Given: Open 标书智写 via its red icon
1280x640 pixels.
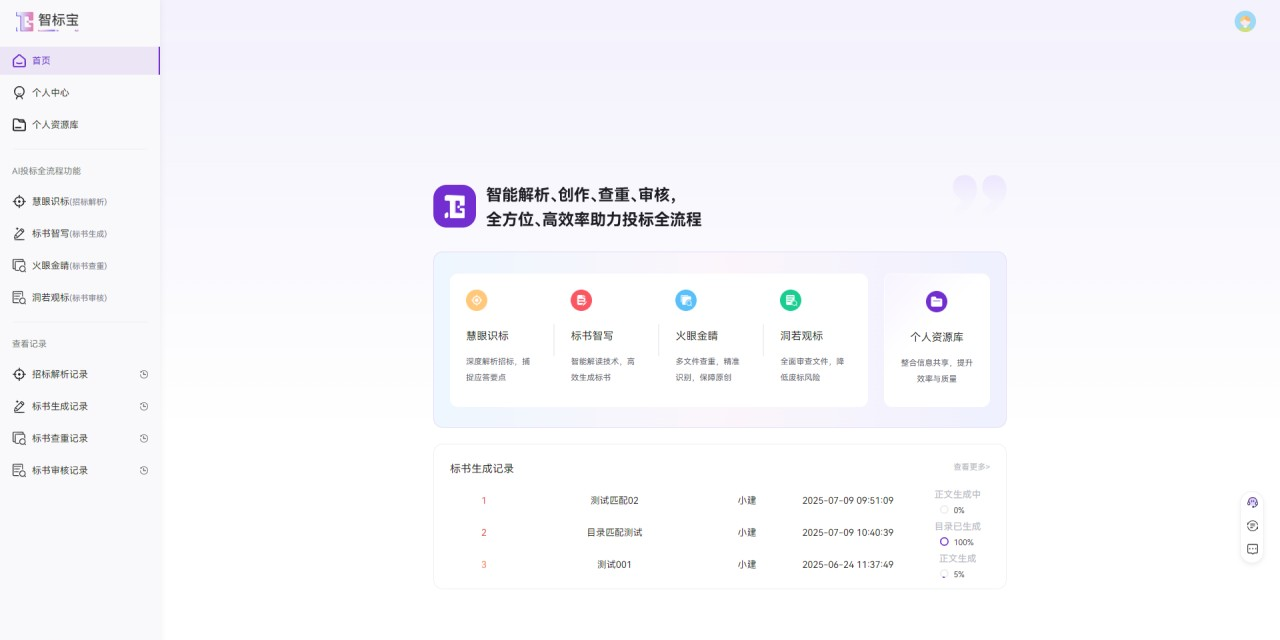Looking at the screenshot, I should [581, 300].
